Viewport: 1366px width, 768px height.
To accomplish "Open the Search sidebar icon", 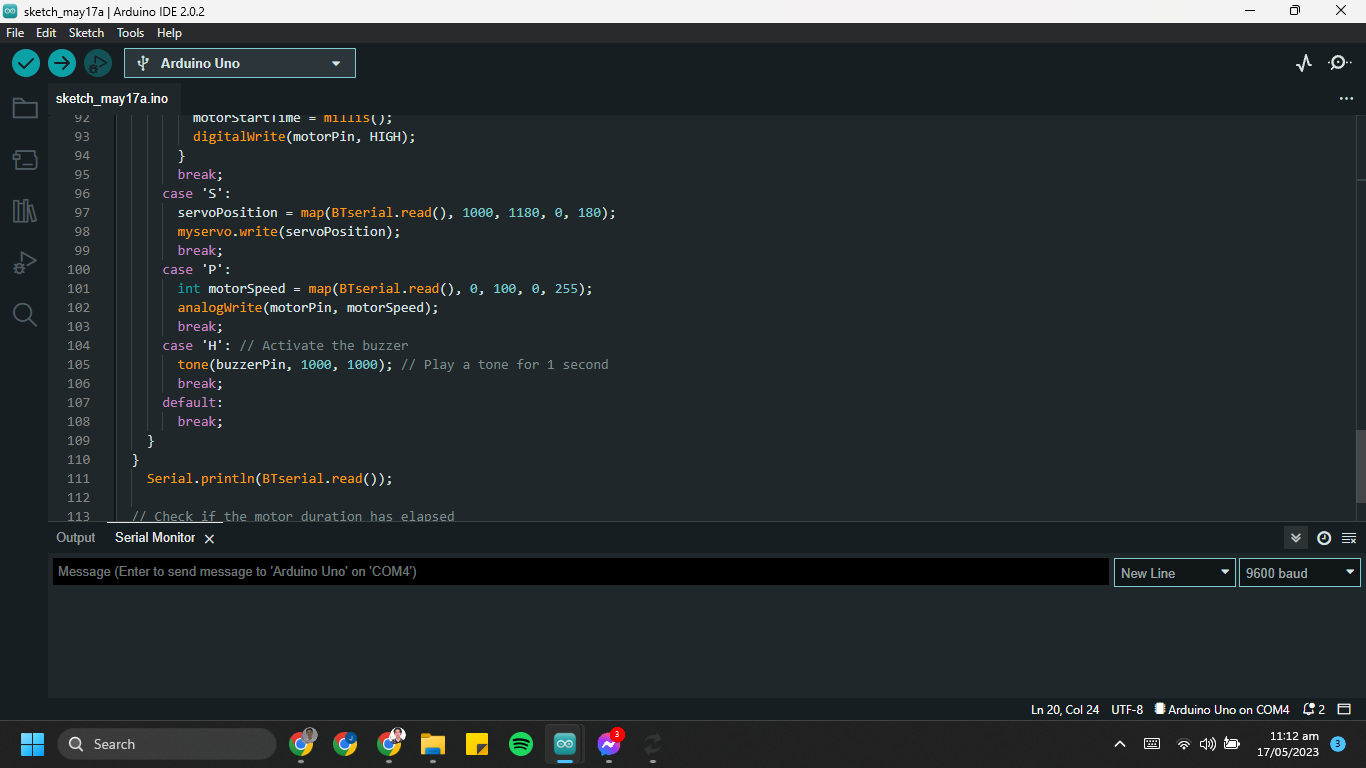I will [25, 315].
